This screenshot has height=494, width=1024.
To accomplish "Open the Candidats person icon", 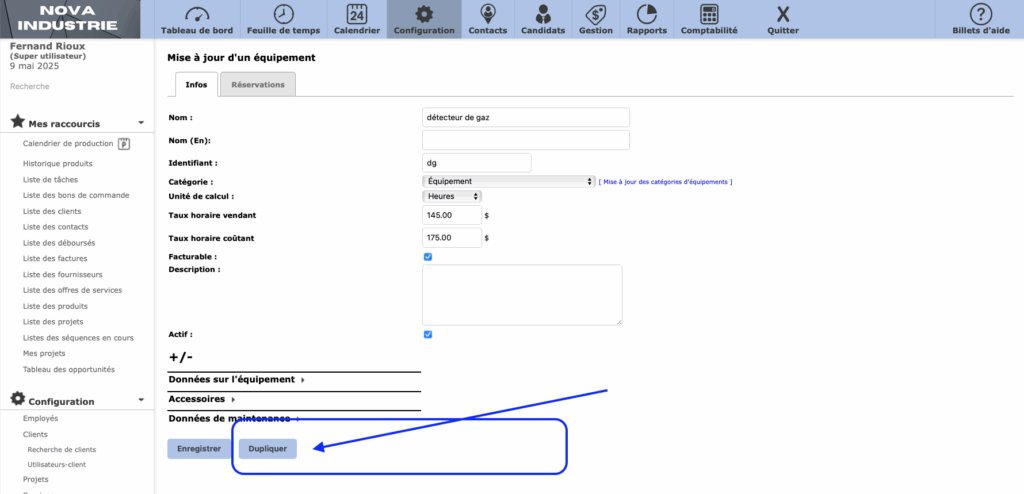I will pos(543,15).
